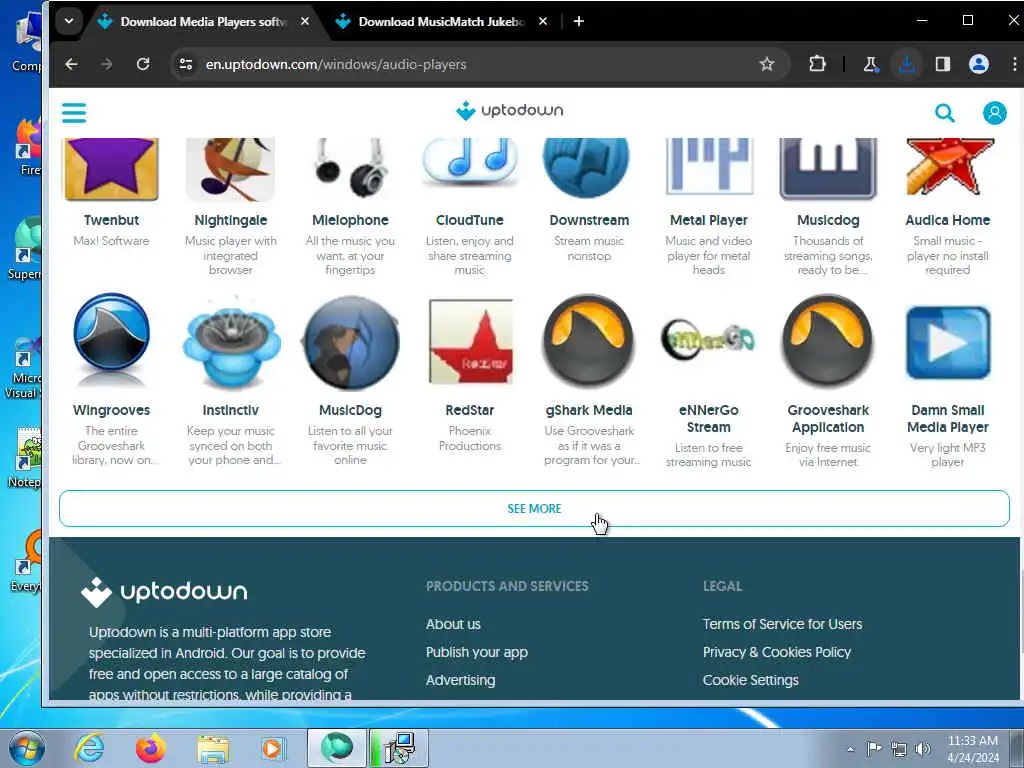Open the Uptodown hamburger menu
The height and width of the screenshot is (768, 1024).
tap(74, 112)
